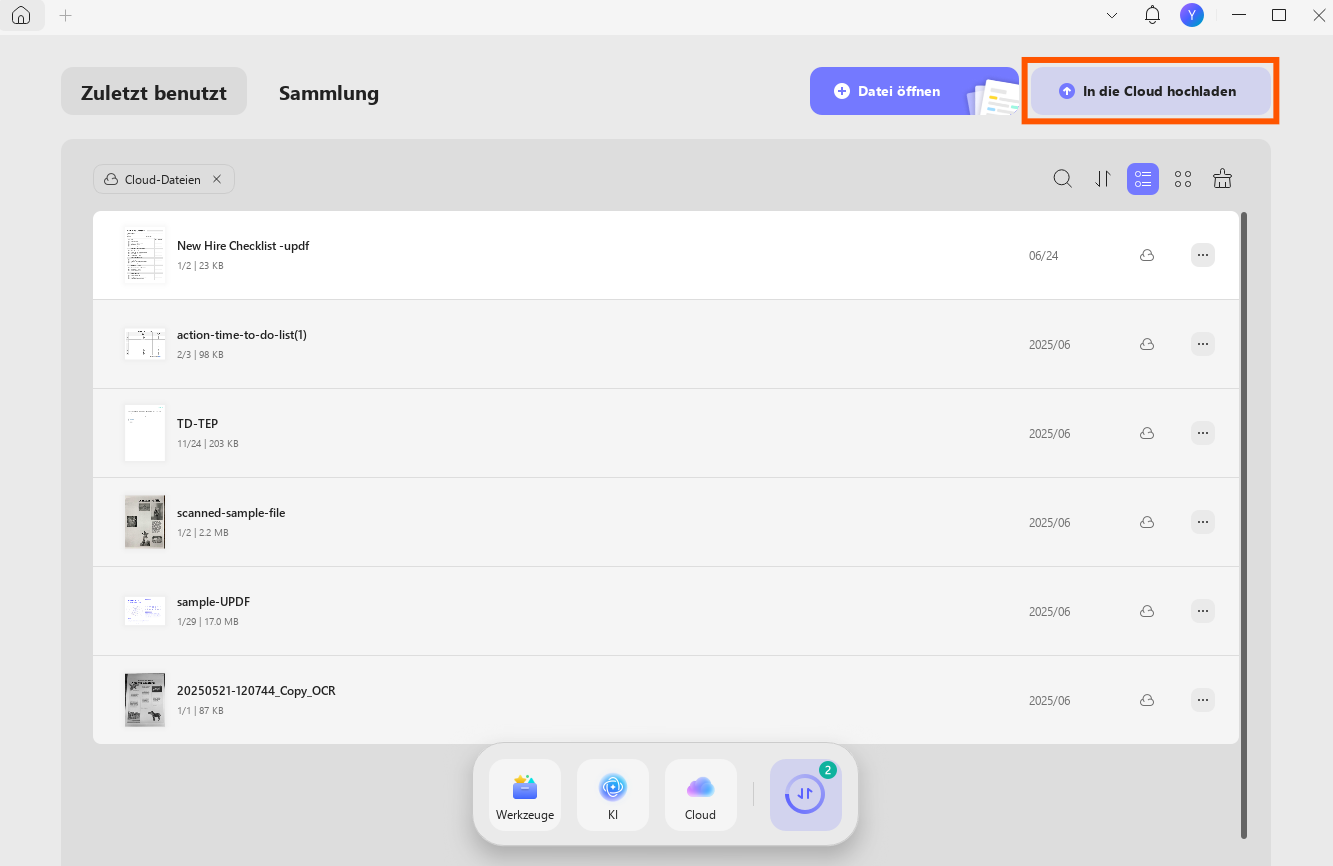Click cloud icon for scanned-sample-file

(x=1147, y=522)
